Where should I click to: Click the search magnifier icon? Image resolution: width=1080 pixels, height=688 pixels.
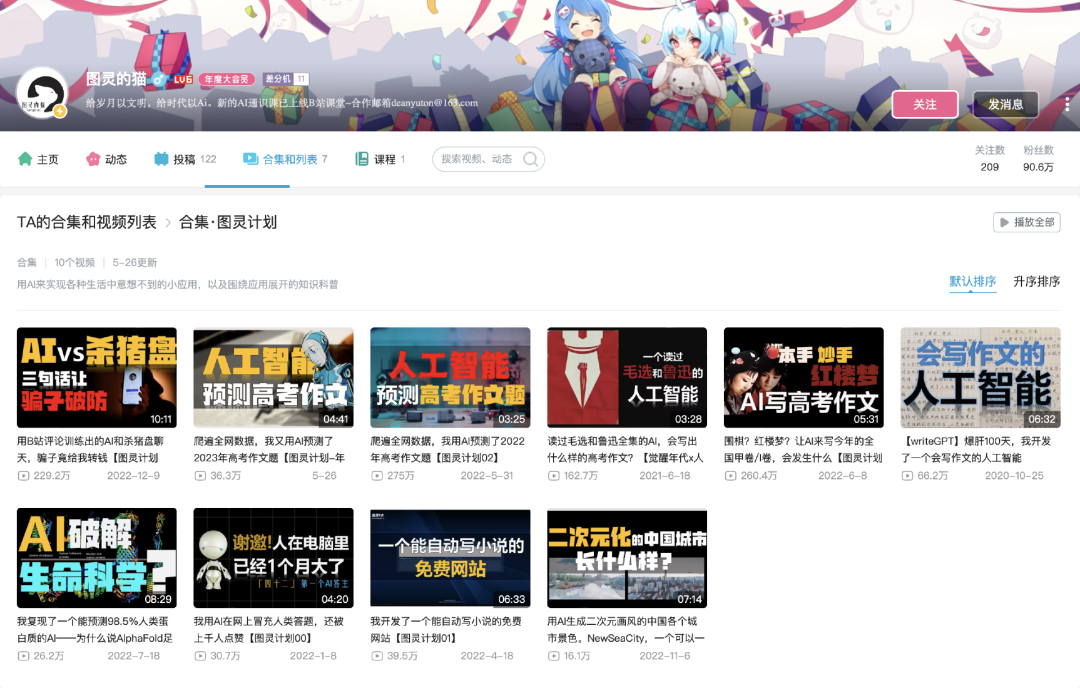coord(530,159)
